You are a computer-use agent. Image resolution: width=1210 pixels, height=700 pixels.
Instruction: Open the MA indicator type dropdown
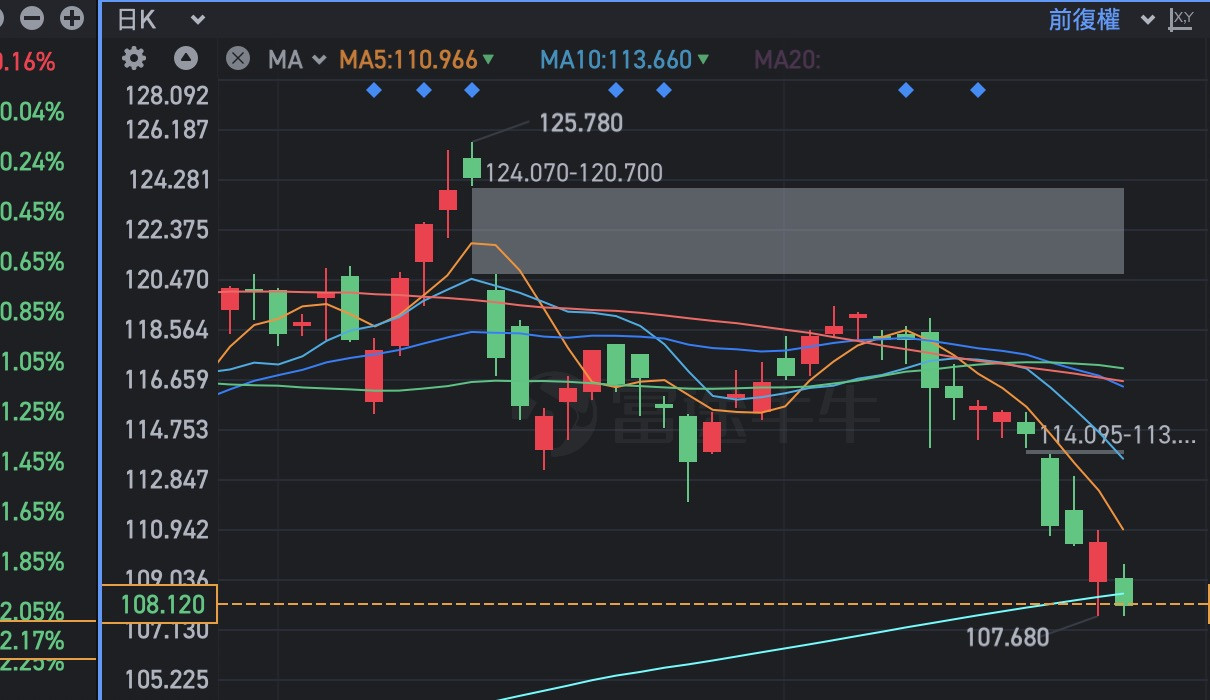(x=297, y=60)
